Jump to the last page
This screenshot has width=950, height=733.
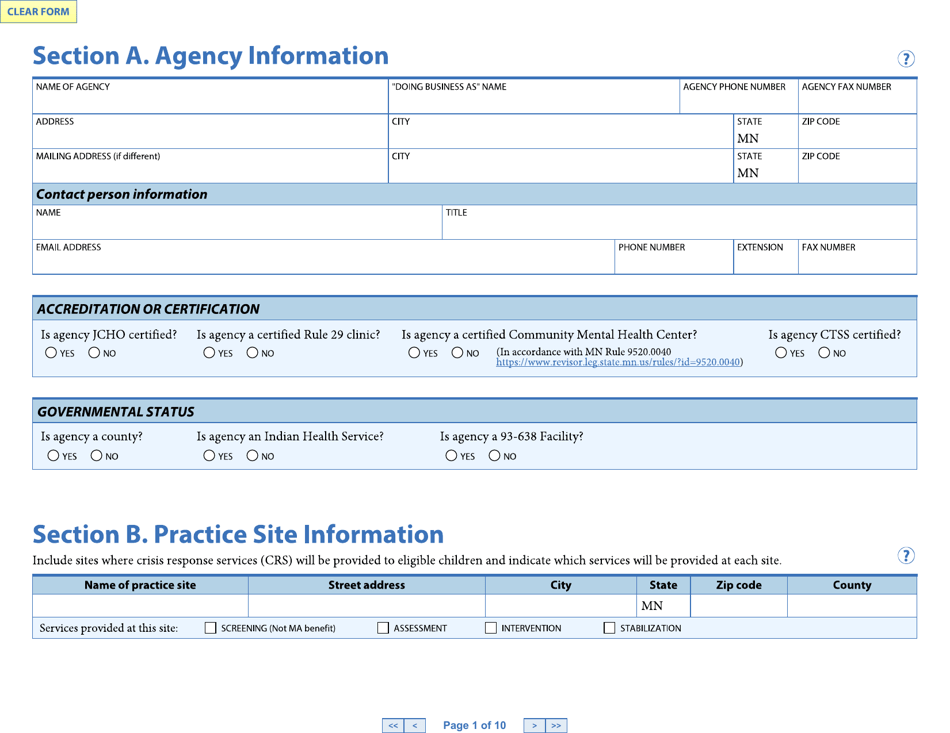point(556,724)
